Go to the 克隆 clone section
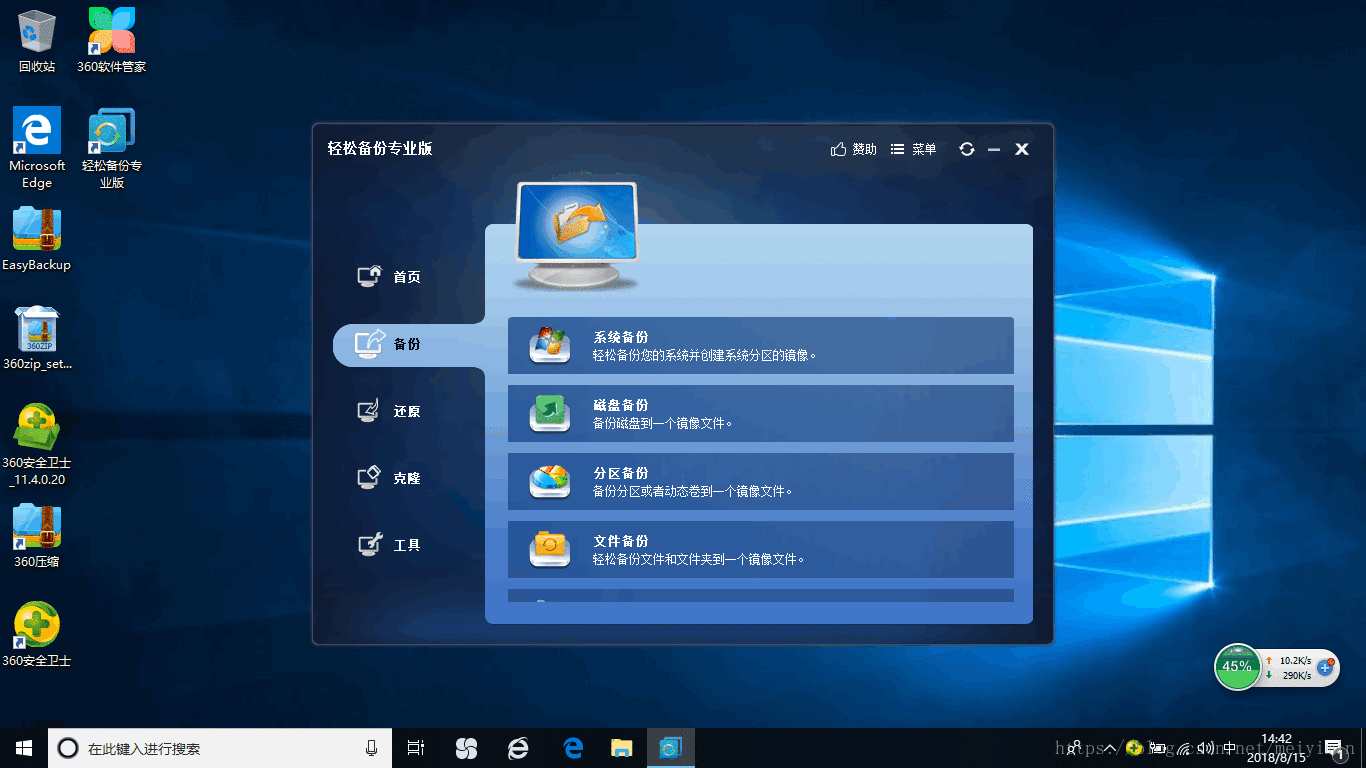The height and width of the screenshot is (768, 1366). pos(390,478)
